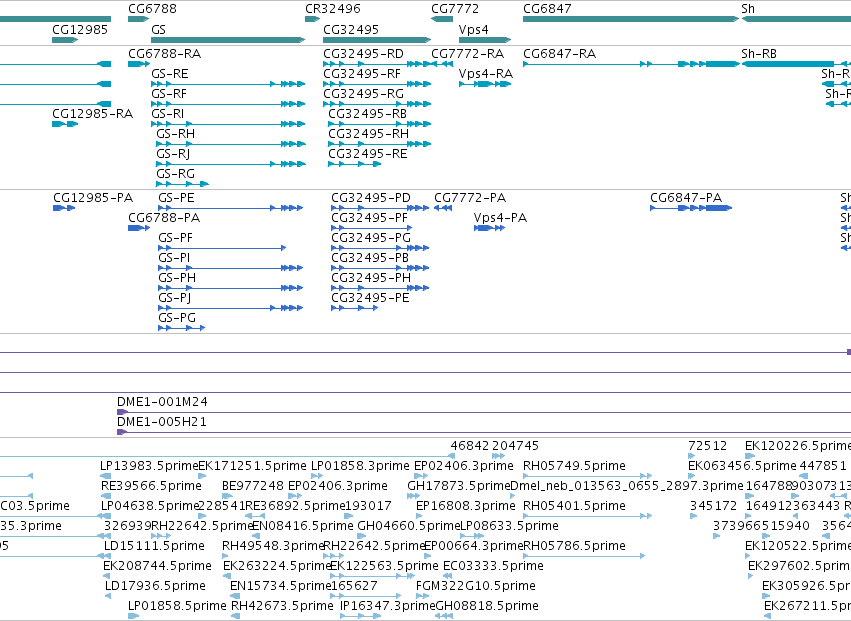Open transcript GS-RI
This screenshot has width=851, height=621.
coord(167,114)
